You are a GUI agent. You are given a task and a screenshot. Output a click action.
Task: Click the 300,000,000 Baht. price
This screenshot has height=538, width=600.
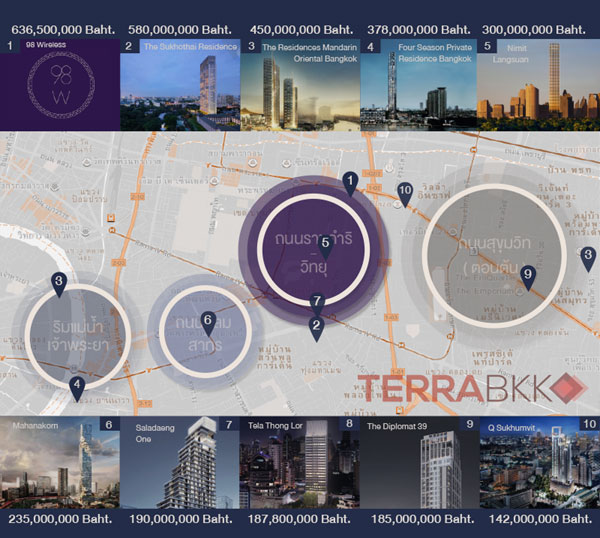coord(534,29)
